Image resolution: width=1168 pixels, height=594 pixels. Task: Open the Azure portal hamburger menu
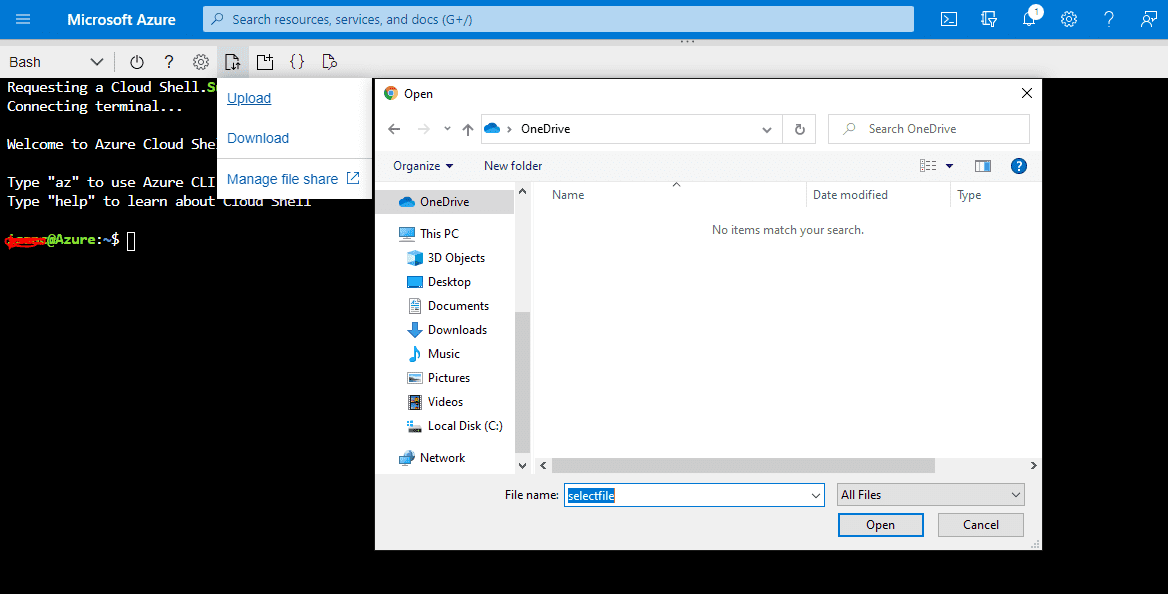pos(23,19)
